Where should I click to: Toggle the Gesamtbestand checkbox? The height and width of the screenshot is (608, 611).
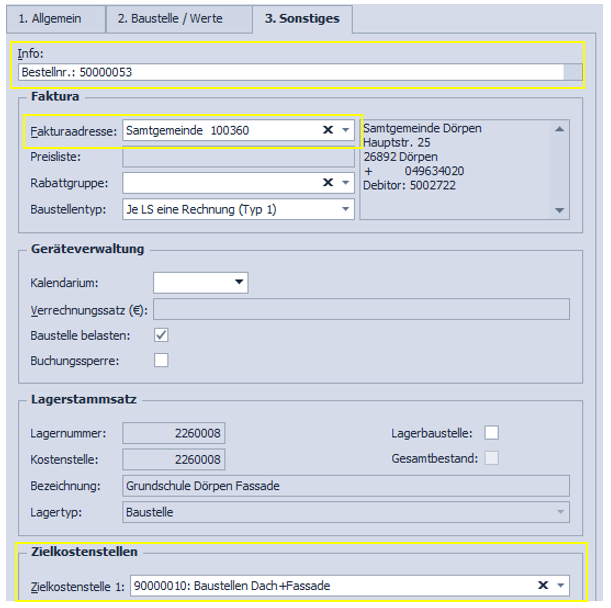point(491,457)
